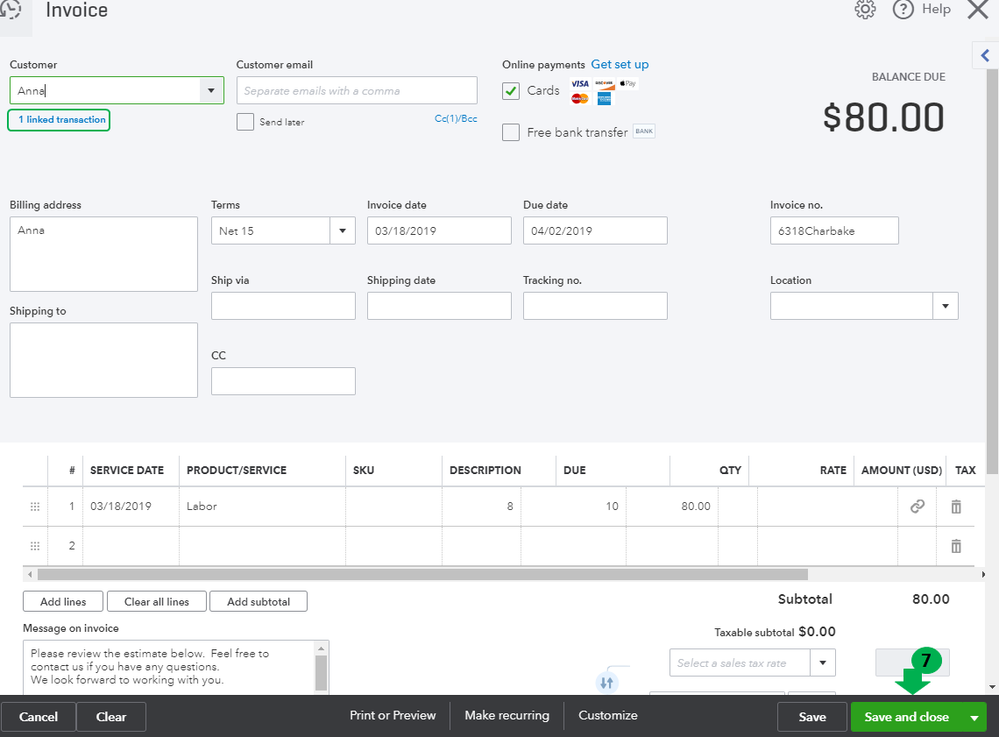Click the Due date field
The width and height of the screenshot is (999, 737).
click(595, 231)
